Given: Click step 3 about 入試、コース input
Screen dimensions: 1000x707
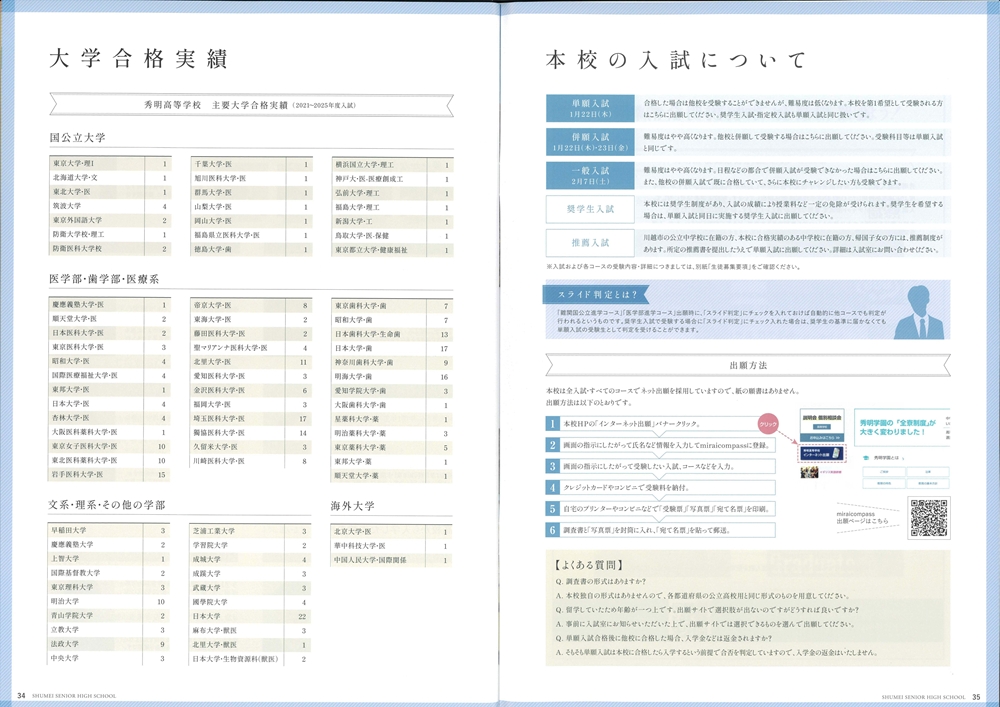Looking at the screenshot, I should [660, 466].
